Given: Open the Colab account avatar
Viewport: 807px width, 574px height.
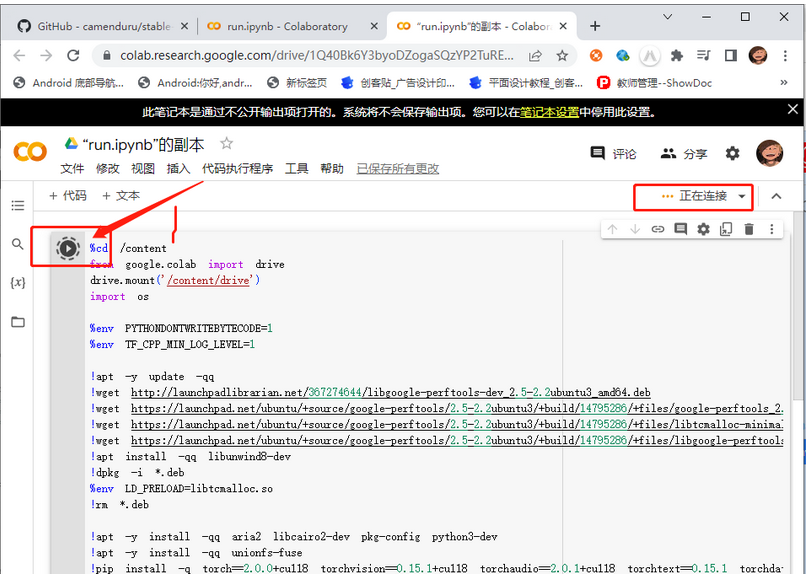Looking at the screenshot, I should coord(769,153).
